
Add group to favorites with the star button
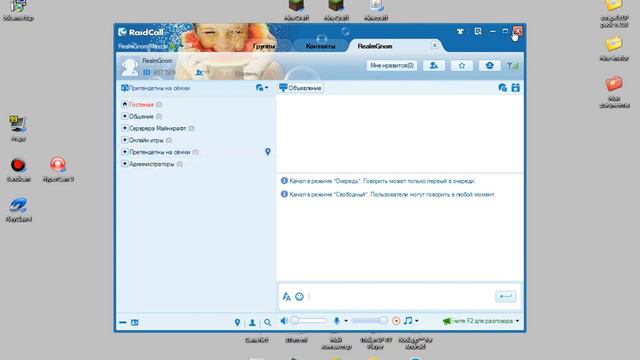(x=462, y=65)
